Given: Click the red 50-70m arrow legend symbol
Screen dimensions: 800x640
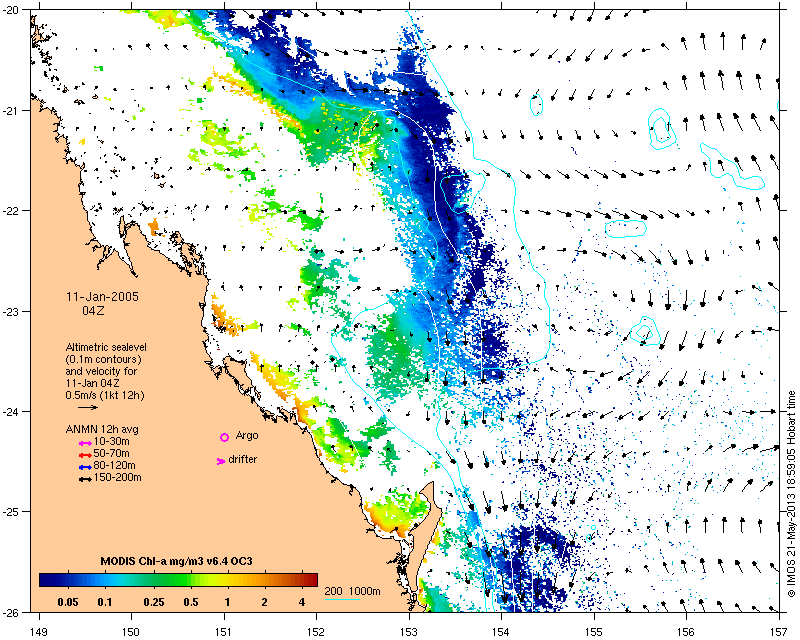Looking at the screenshot, I should (x=85, y=455).
